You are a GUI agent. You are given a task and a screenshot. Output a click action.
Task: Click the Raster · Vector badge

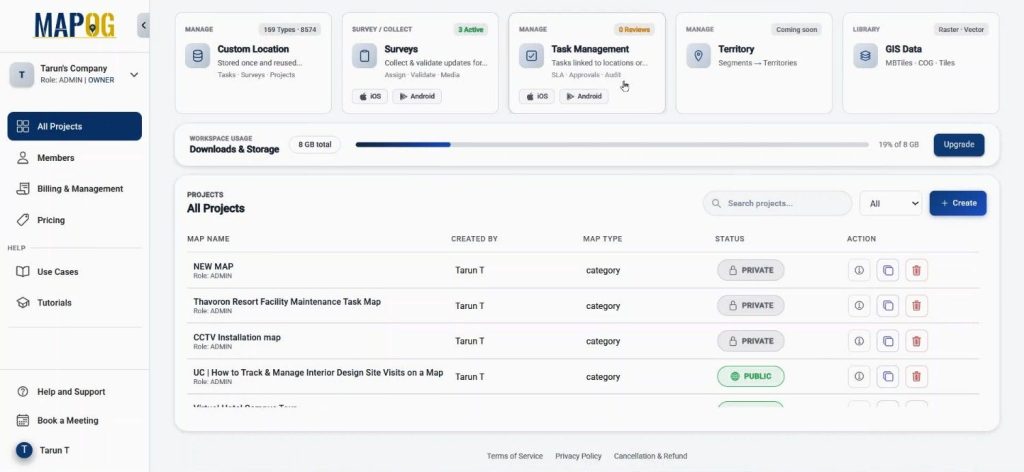[x=960, y=29]
